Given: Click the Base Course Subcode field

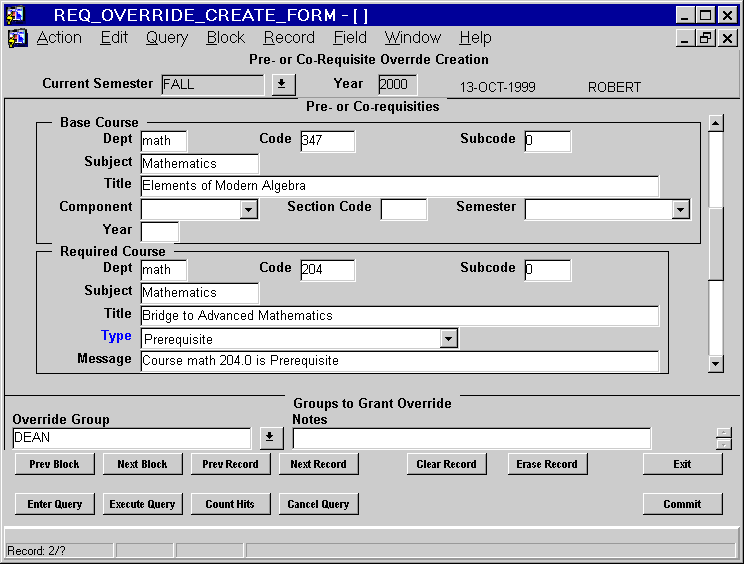Looking at the screenshot, I should tap(548, 141).
